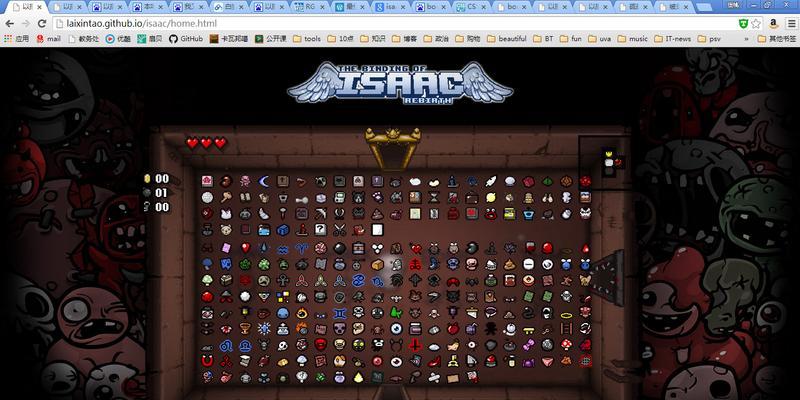Pick the red high heel item
Screen dimensions: 800x400
(434, 361)
